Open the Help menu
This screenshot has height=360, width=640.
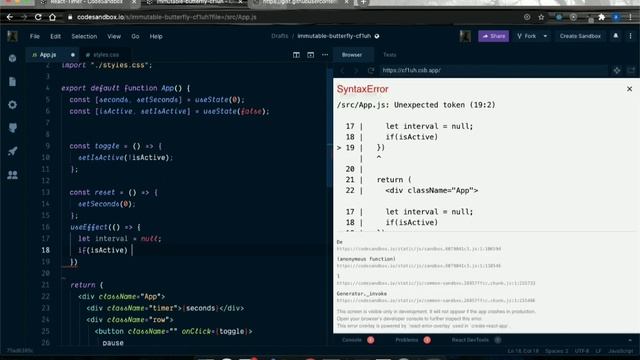156,36
